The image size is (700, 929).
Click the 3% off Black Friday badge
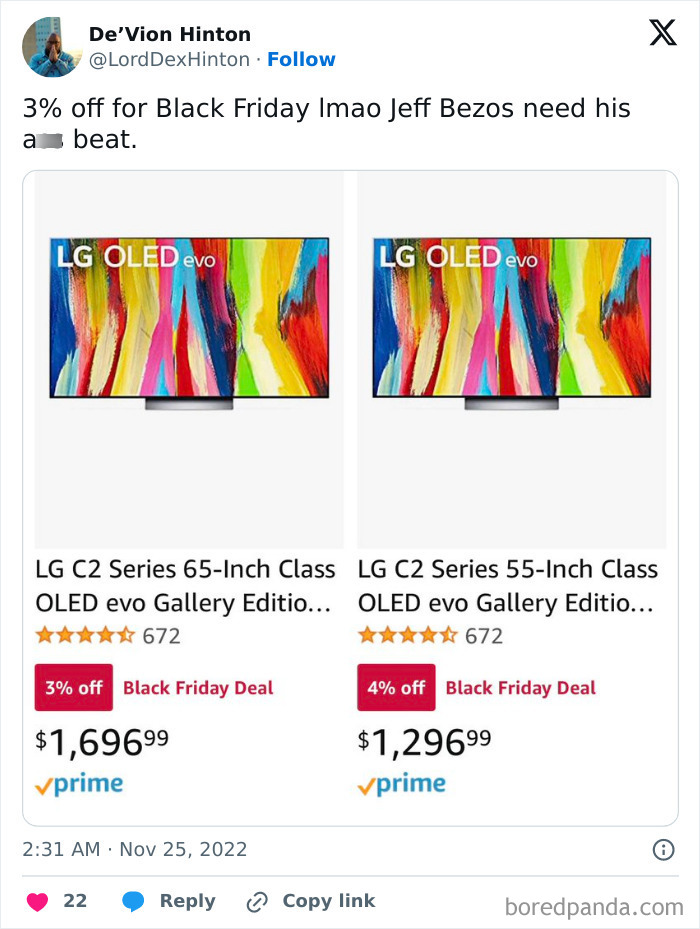[73, 687]
